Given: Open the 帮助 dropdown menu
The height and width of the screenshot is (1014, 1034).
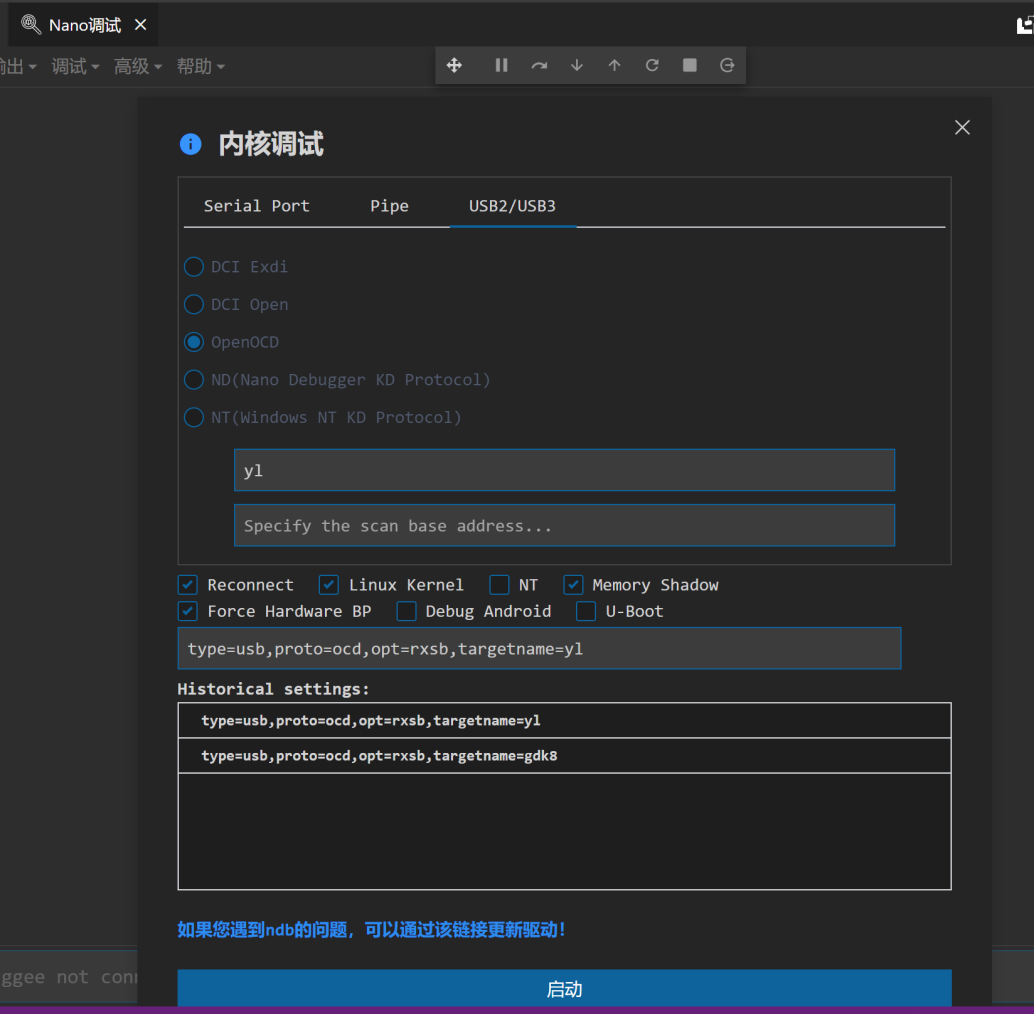Looking at the screenshot, I should coord(200,66).
